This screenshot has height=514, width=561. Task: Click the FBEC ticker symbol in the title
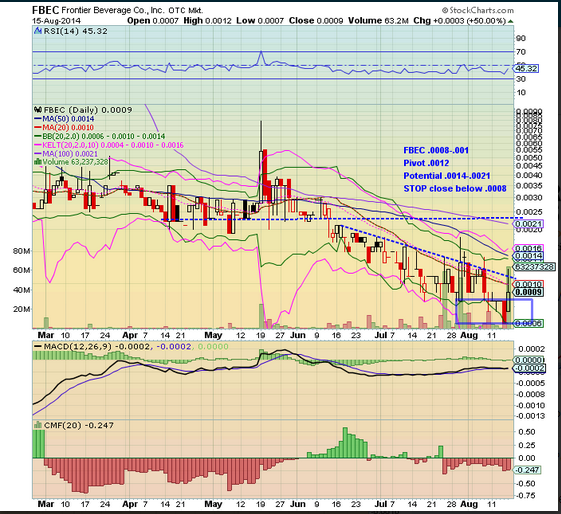click(45, 10)
